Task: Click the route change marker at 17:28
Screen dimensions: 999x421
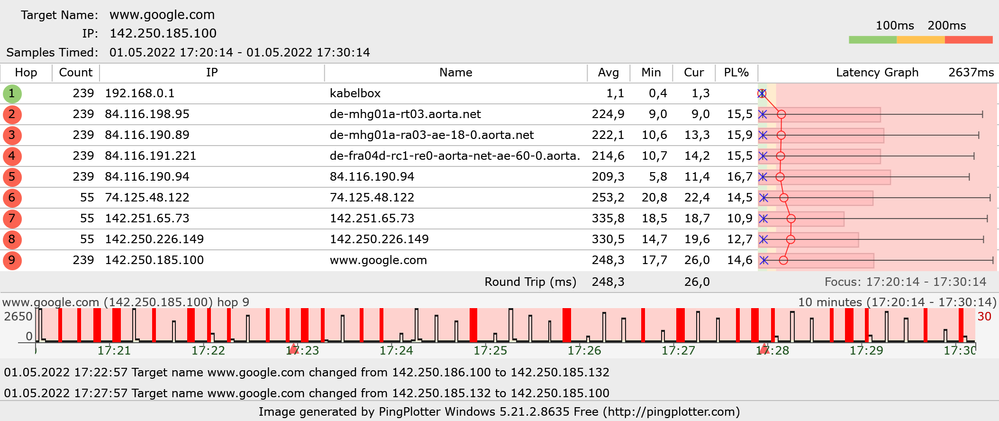Action: [765, 350]
